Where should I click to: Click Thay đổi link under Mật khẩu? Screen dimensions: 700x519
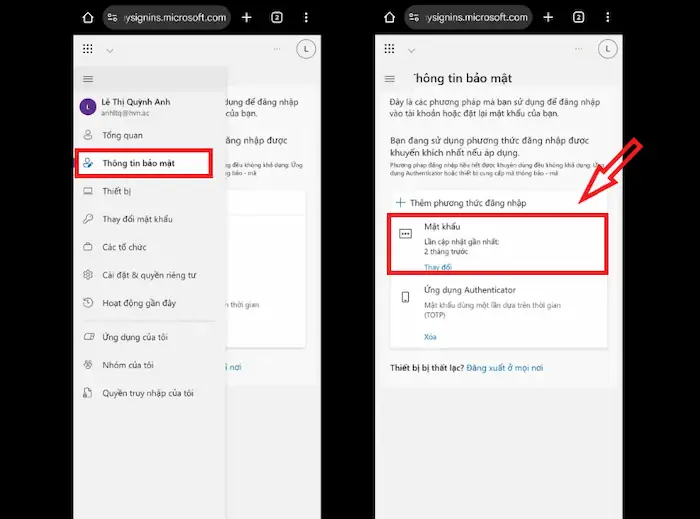[438, 267]
